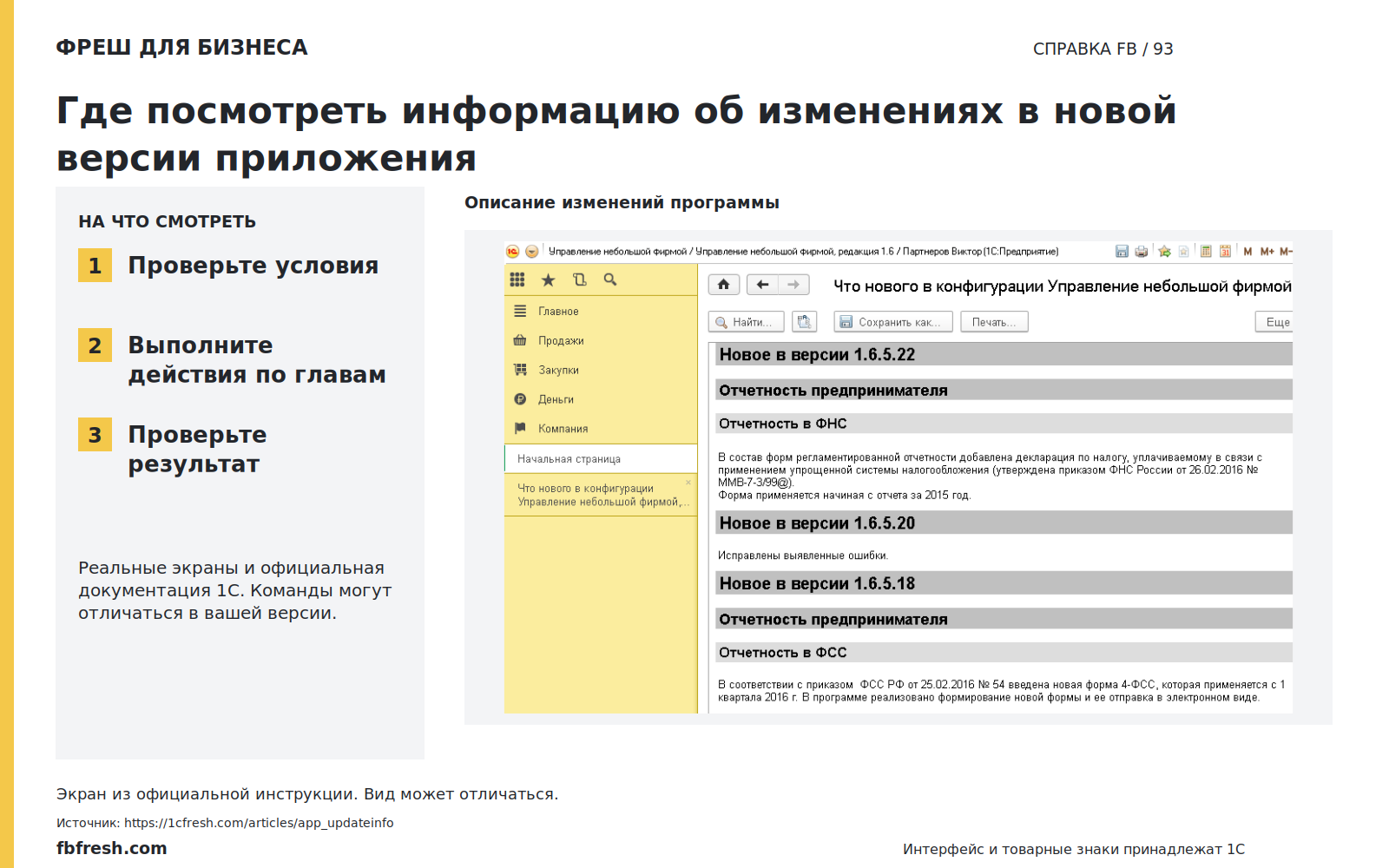The image size is (1389, 868).
Task: Navigate forward with the right arrow
Action: 793,285
